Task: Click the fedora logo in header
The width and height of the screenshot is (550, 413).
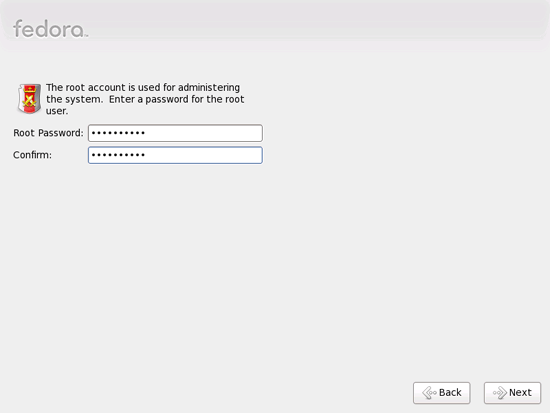Action: coord(49,29)
